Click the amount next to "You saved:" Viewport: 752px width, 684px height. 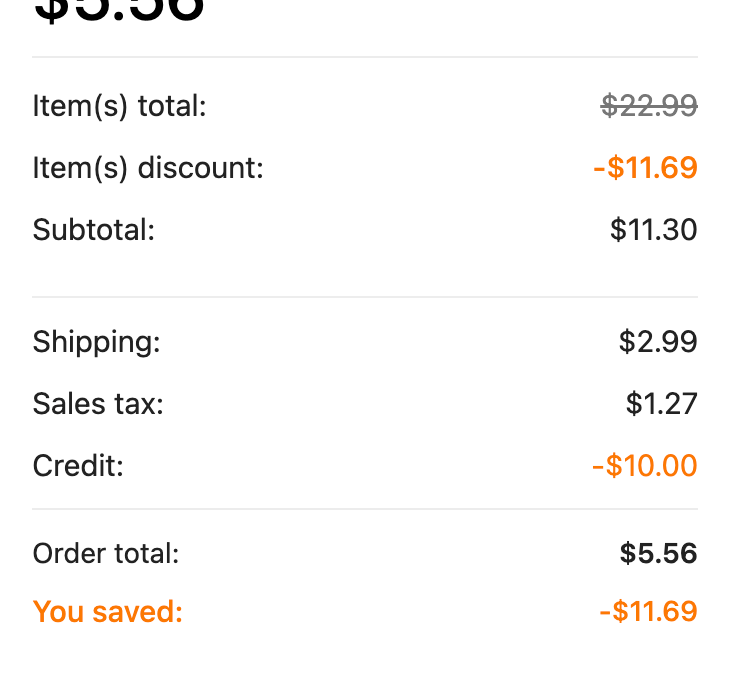tap(648, 611)
